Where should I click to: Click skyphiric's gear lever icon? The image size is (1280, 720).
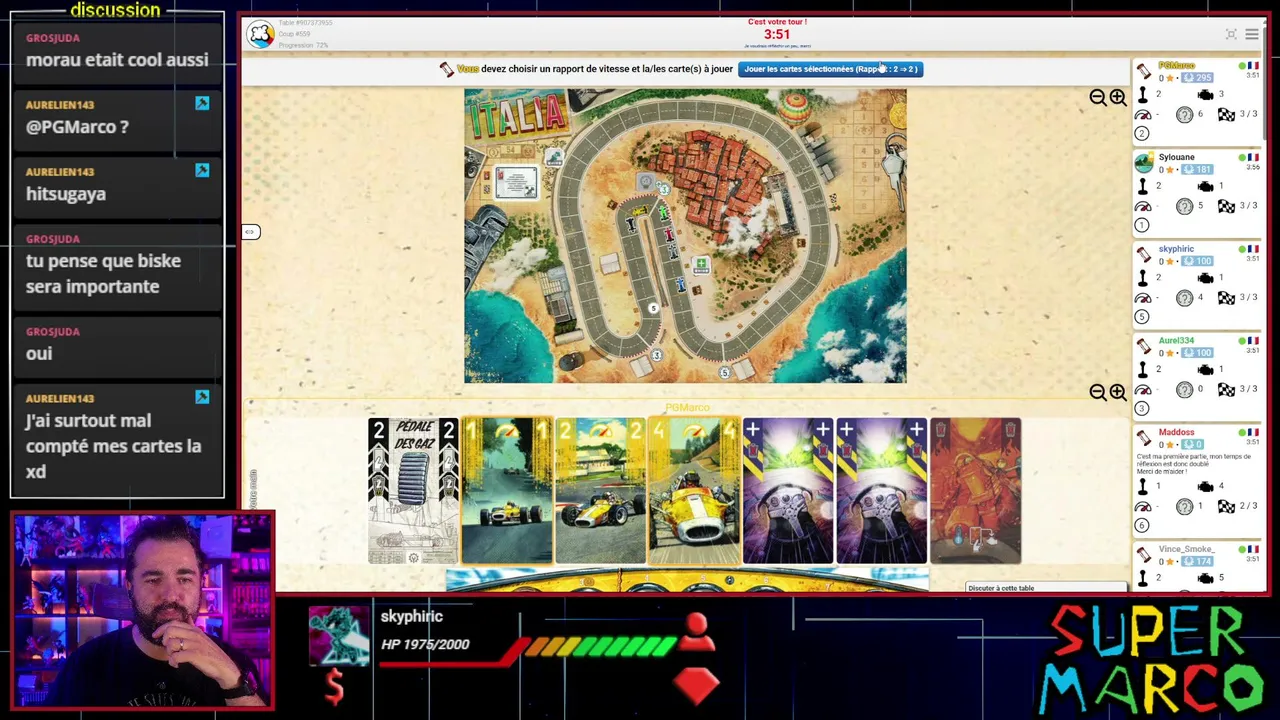1143,278
